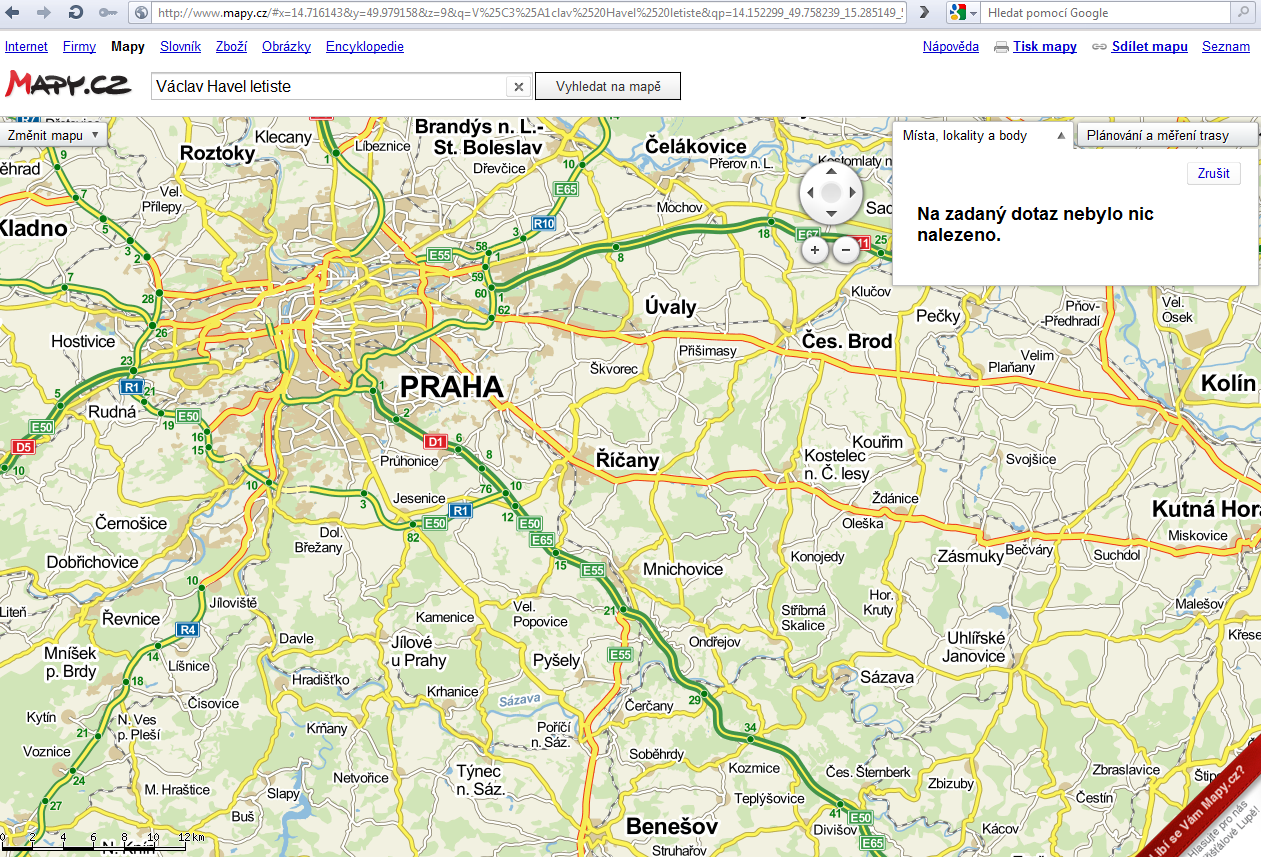This screenshot has height=857, width=1261.
Task: Click the globe icon in the address bar
Action: click(141, 13)
